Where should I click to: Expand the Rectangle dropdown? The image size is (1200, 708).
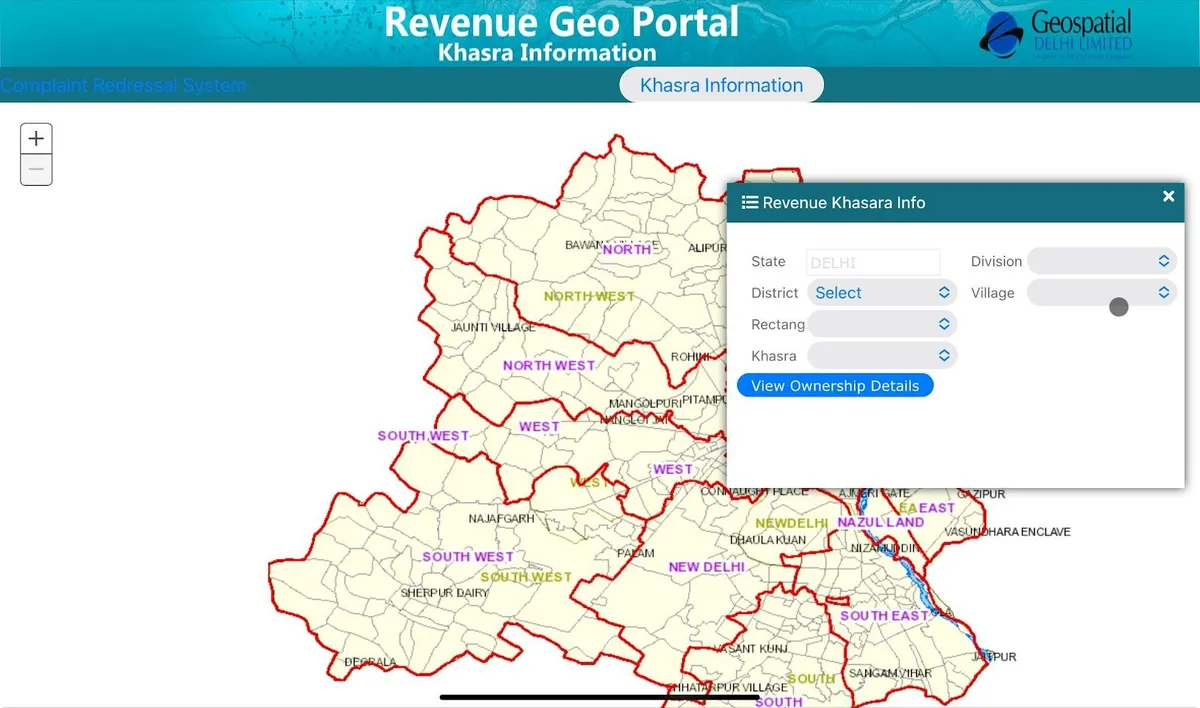[x=881, y=324]
